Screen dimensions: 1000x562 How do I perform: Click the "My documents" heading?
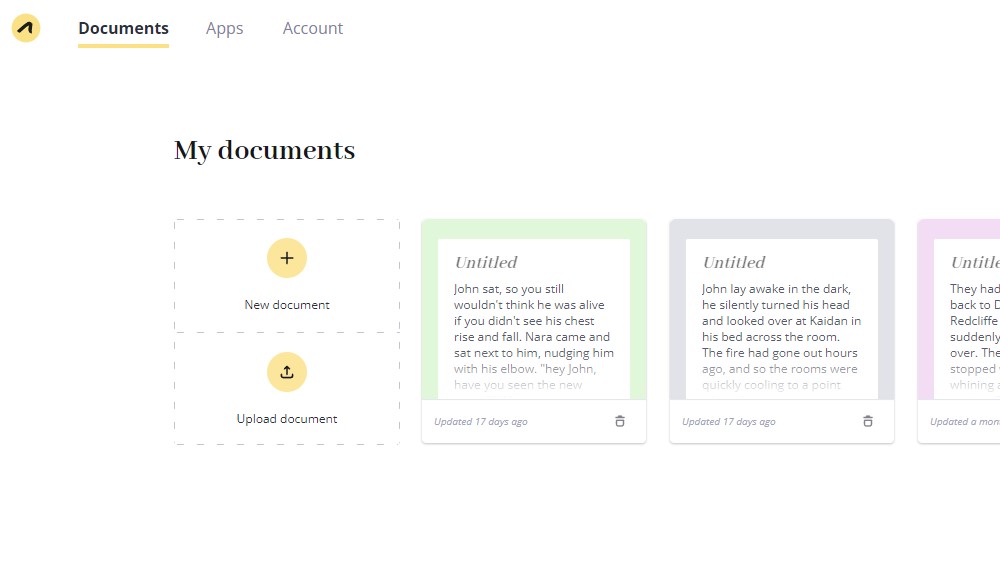(x=264, y=150)
